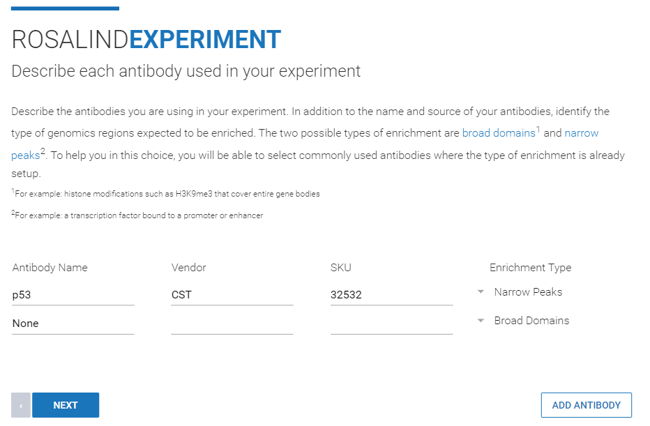650x426 pixels.
Task: Click the SKU column label
Action: [x=341, y=268]
